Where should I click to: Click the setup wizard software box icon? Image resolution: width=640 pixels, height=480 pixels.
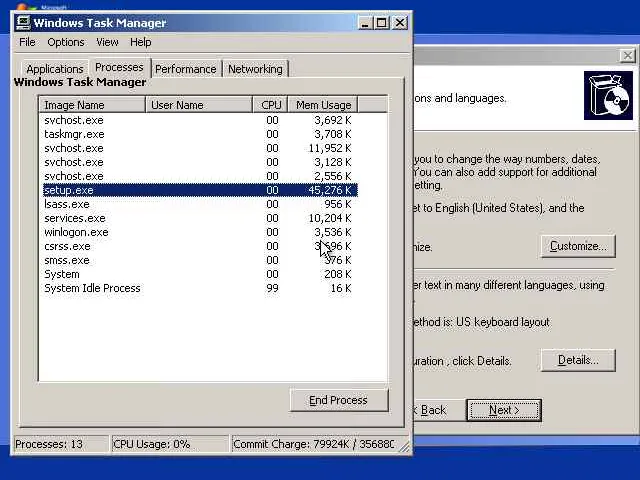(608, 96)
